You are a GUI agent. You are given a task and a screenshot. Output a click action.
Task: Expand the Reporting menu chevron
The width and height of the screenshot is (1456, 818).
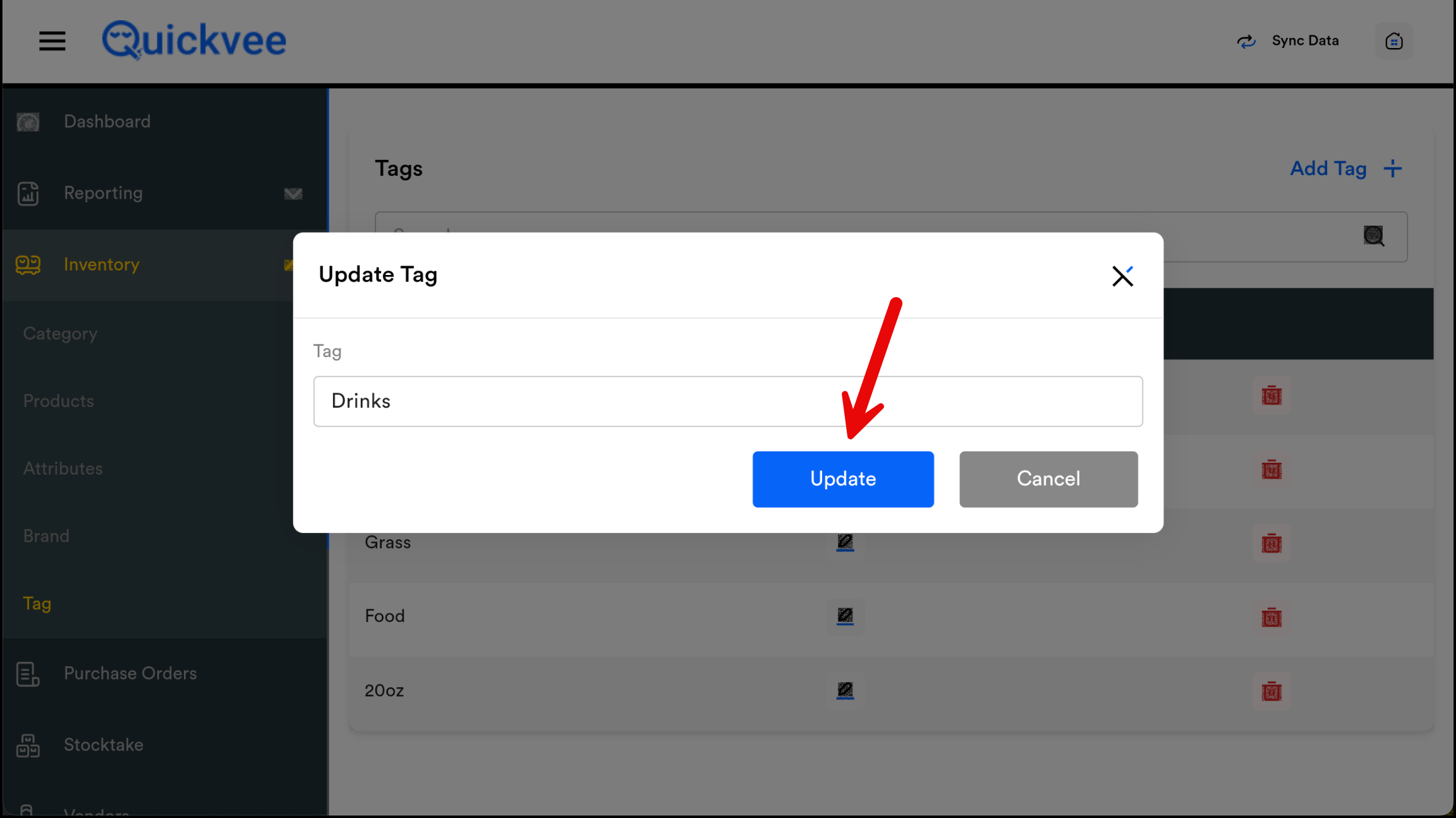[x=293, y=193]
